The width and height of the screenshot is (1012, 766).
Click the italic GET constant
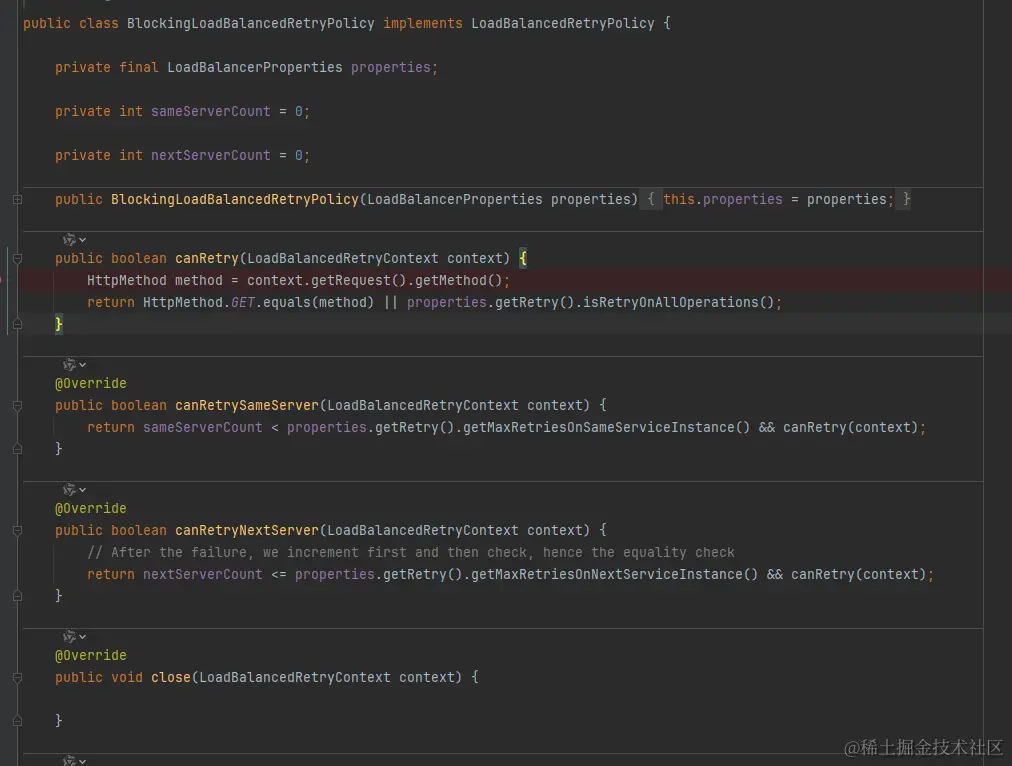(243, 302)
